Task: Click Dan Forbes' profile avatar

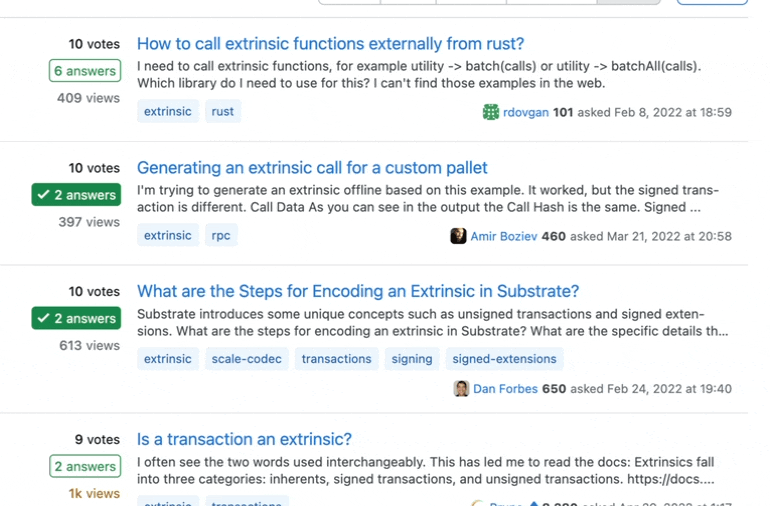Action: [461, 389]
